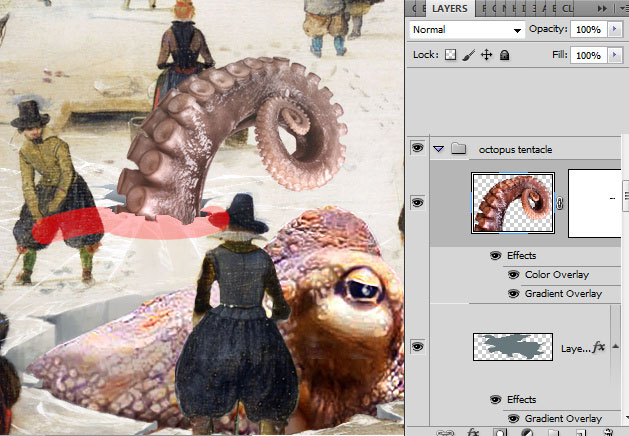Collapse effects list of Laye... layer
Screen dimensions: 629x436
[615, 346]
